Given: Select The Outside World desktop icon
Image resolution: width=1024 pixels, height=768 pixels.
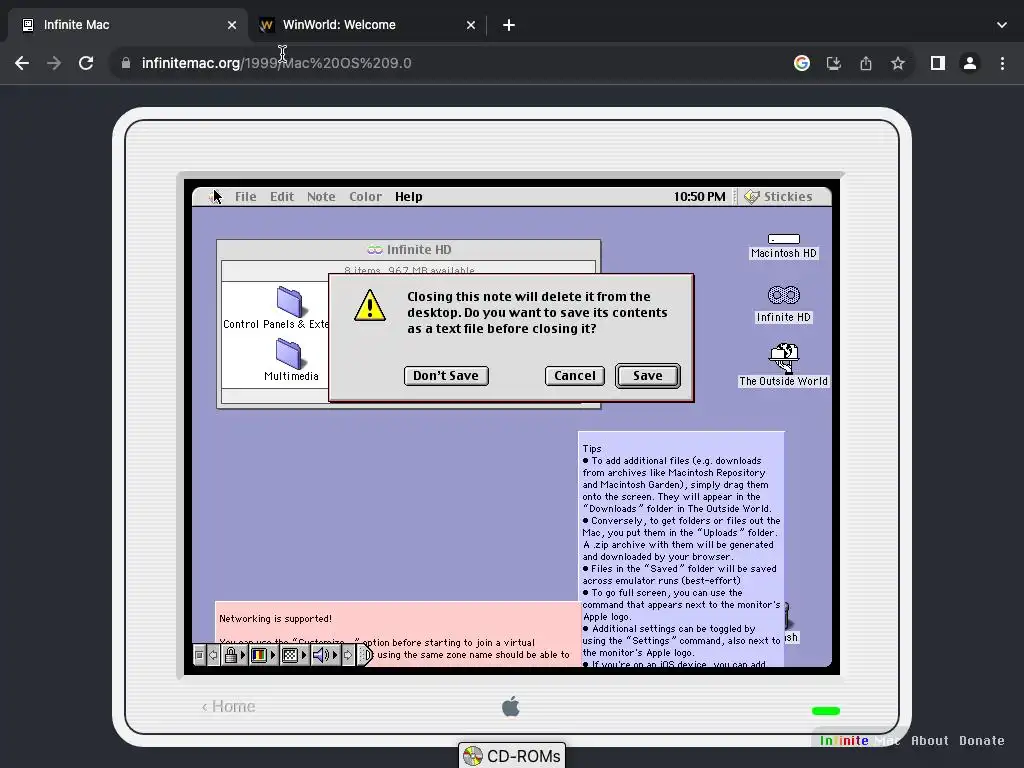Looking at the screenshot, I should (x=784, y=365).
